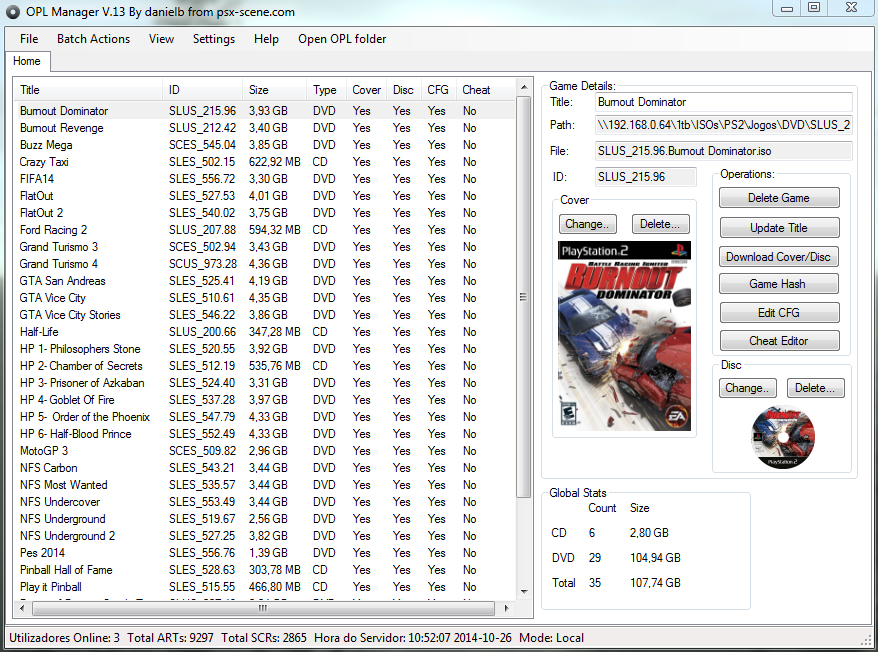Image resolution: width=878 pixels, height=652 pixels.
Task: Select Pinball Hall of Fame row
Action: [x=264, y=570]
